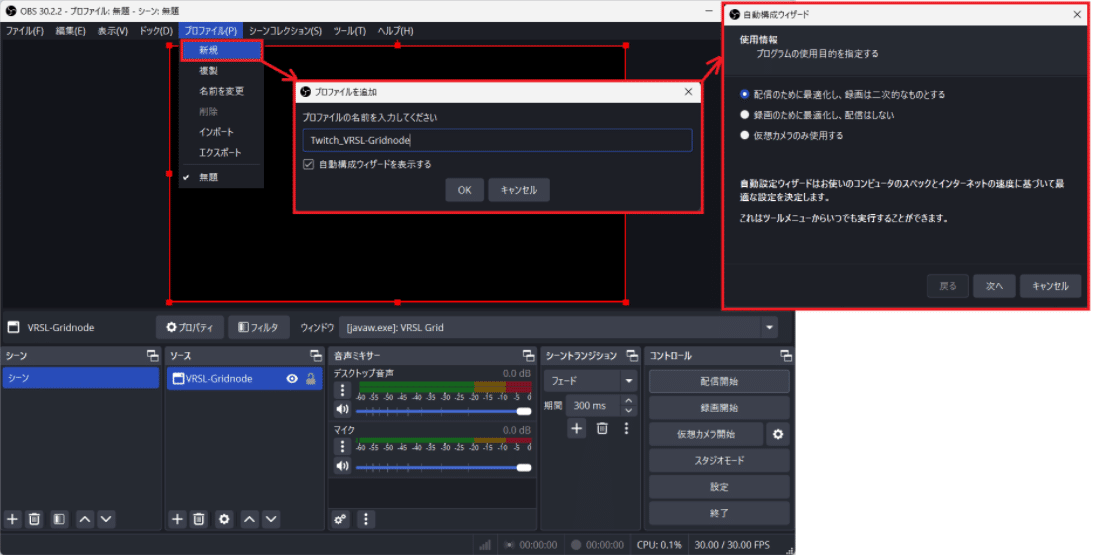
Task: Delete transition via trash icon
Action: coord(602,428)
